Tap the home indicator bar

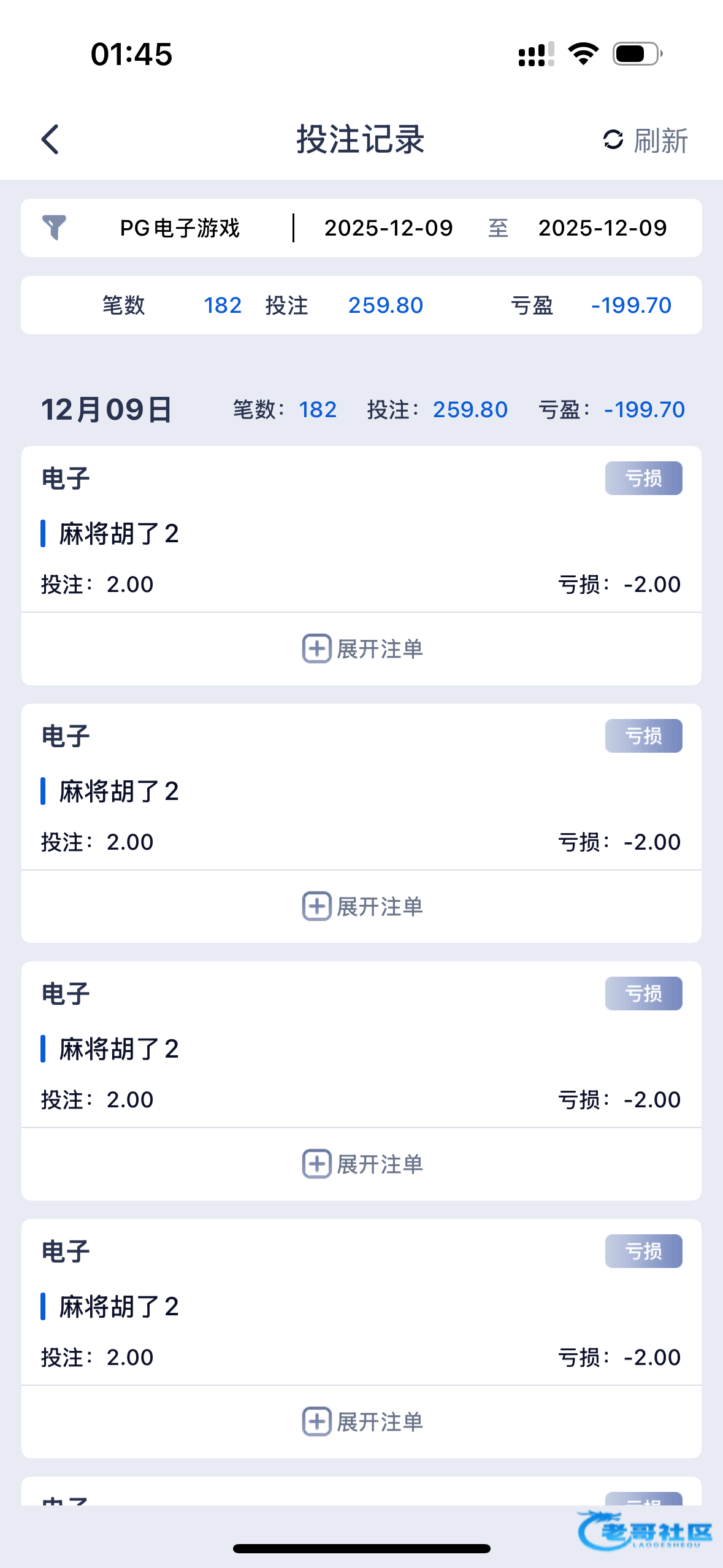(361, 1548)
